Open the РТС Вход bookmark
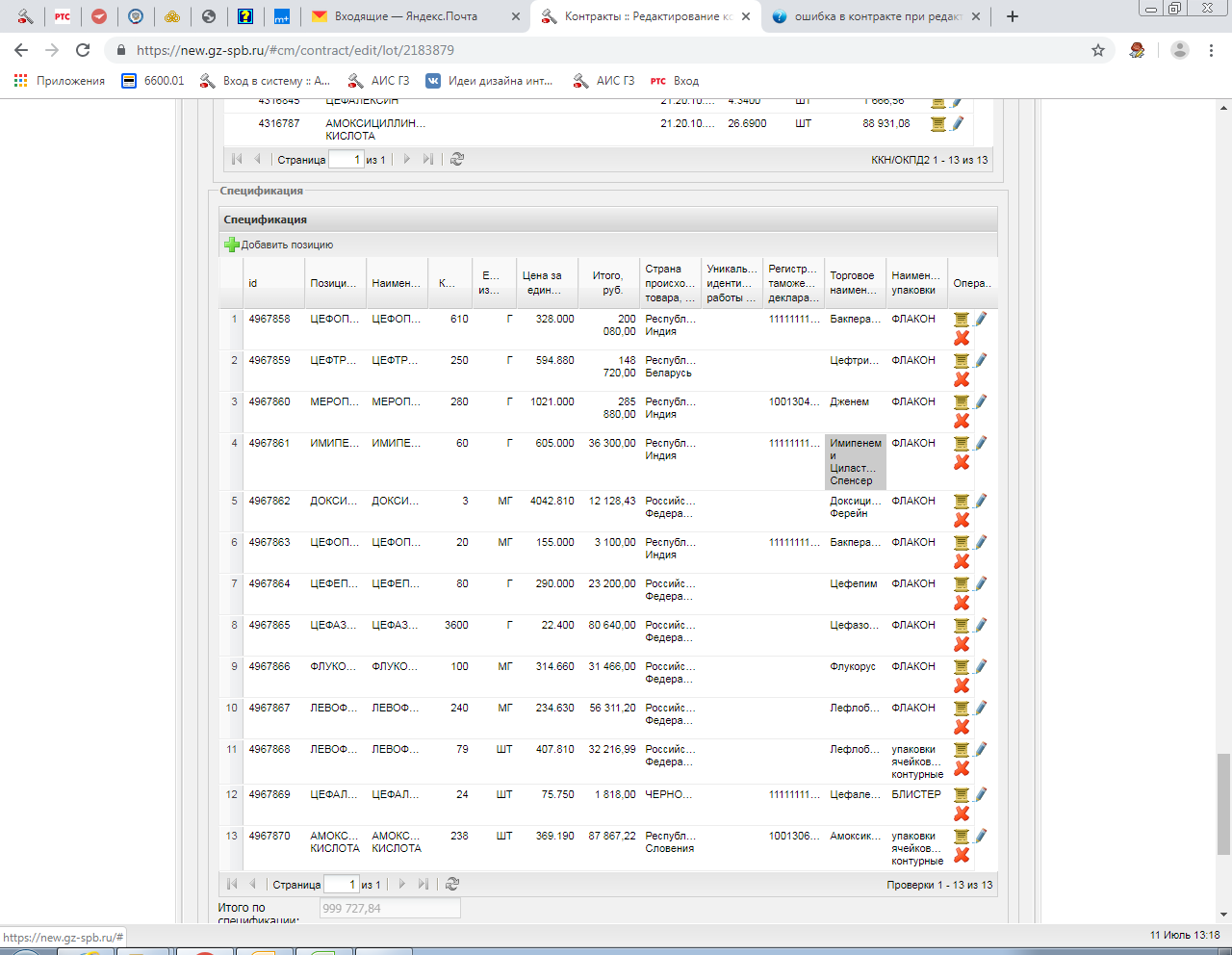The height and width of the screenshot is (955, 1232). [x=675, y=81]
